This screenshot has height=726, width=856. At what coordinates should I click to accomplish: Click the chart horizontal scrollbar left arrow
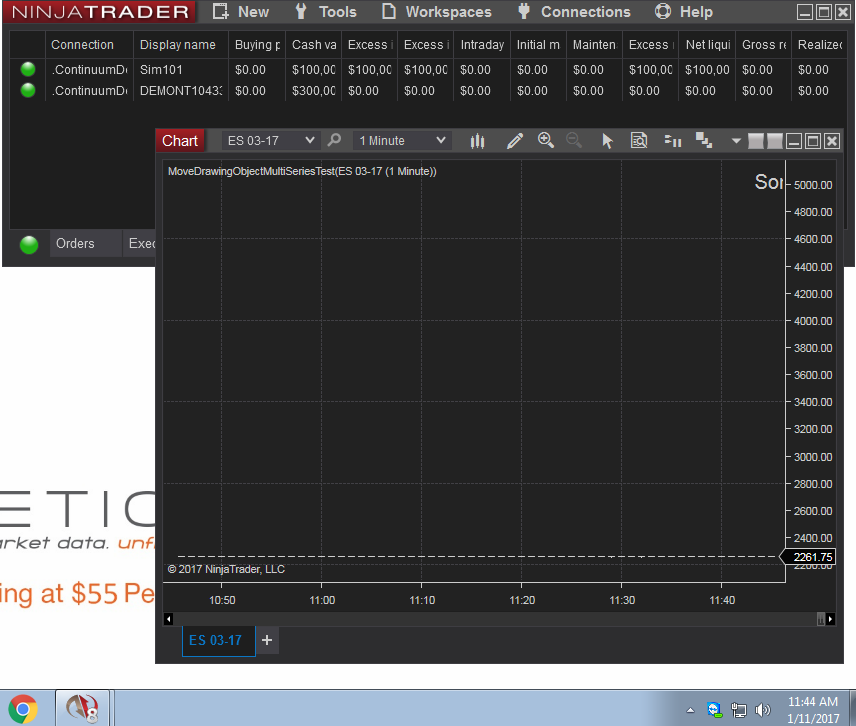pos(168,619)
